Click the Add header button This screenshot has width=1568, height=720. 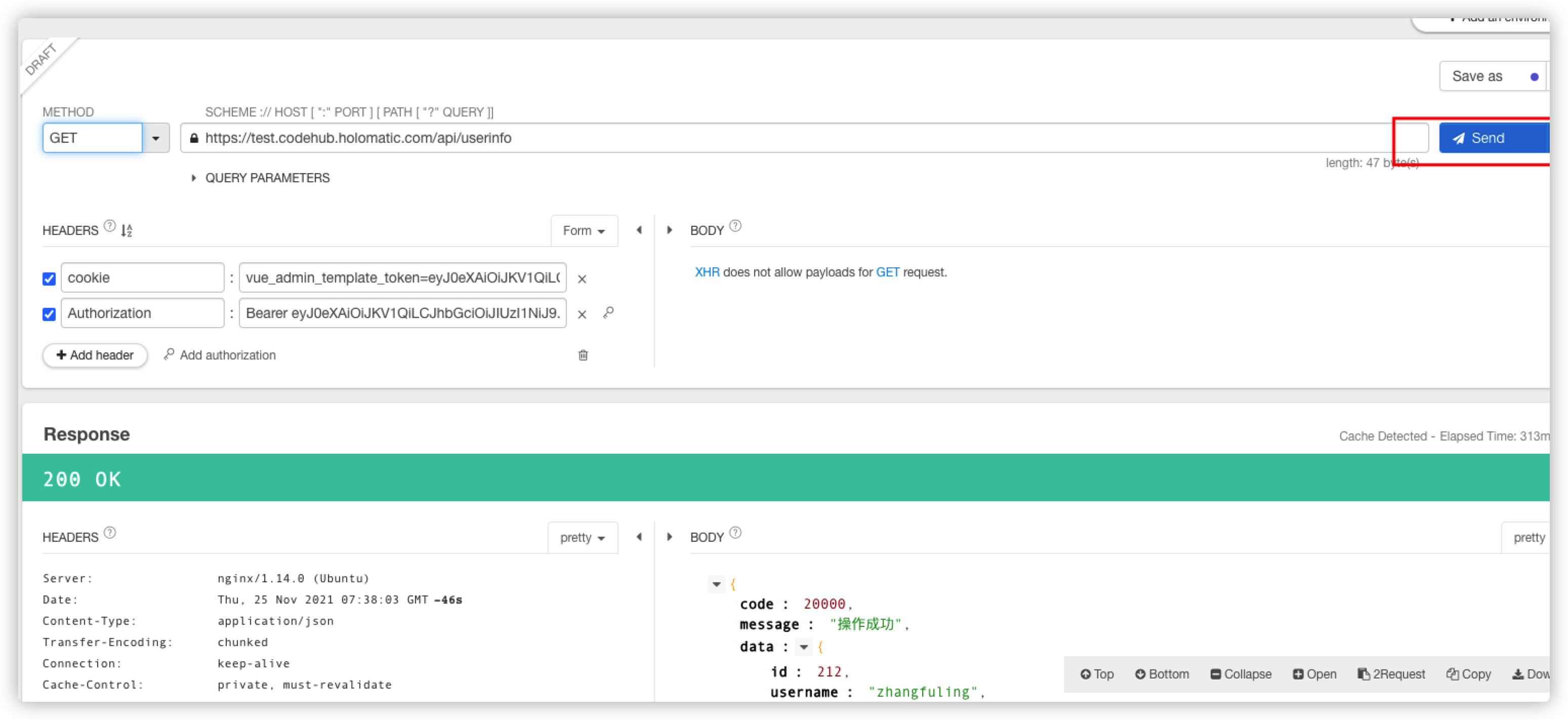tap(95, 355)
